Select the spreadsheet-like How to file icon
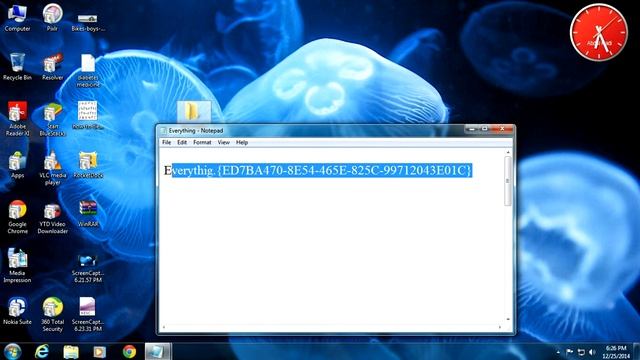640x360 pixels. tap(88, 116)
